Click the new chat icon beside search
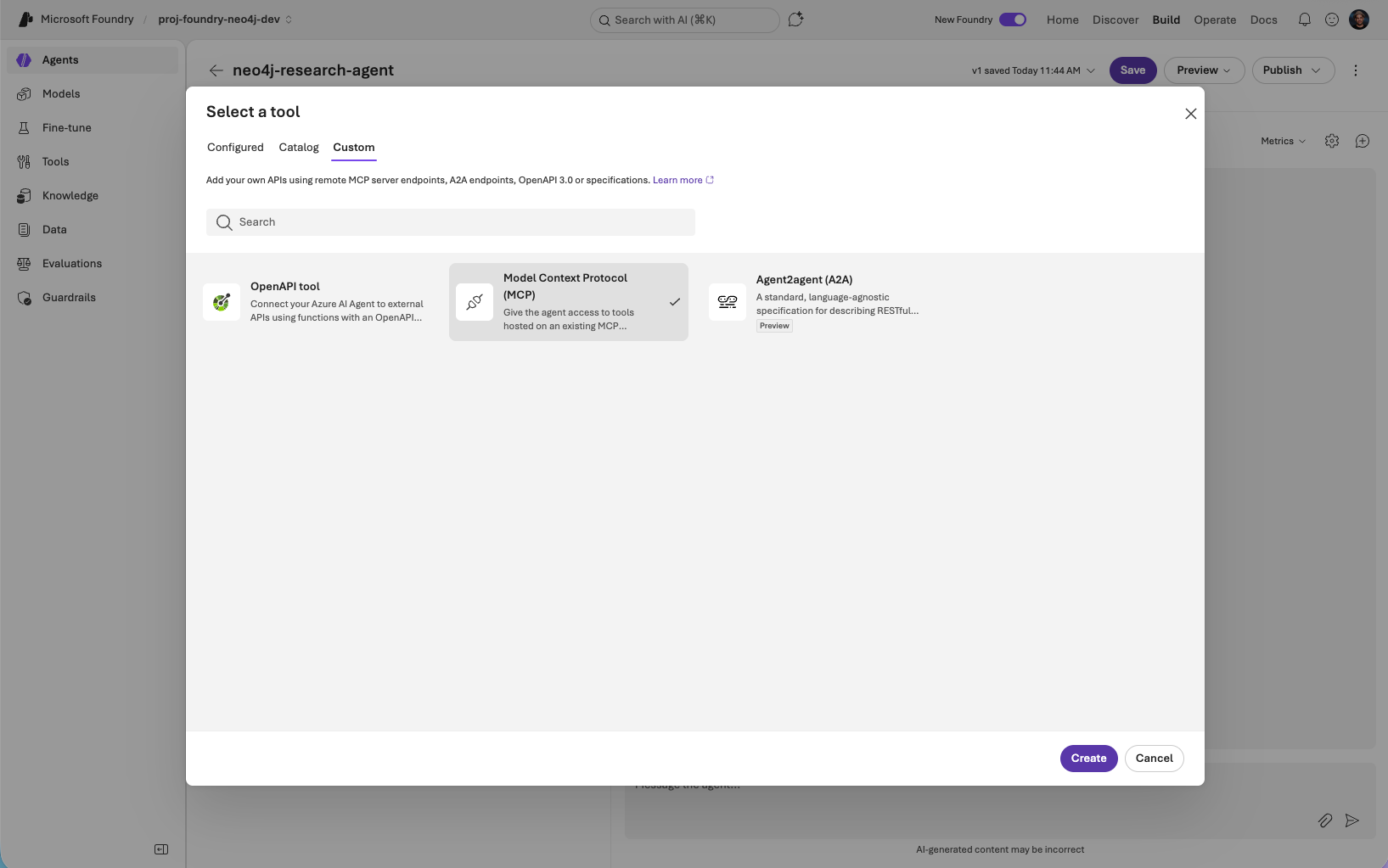 (x=795, y=20)
